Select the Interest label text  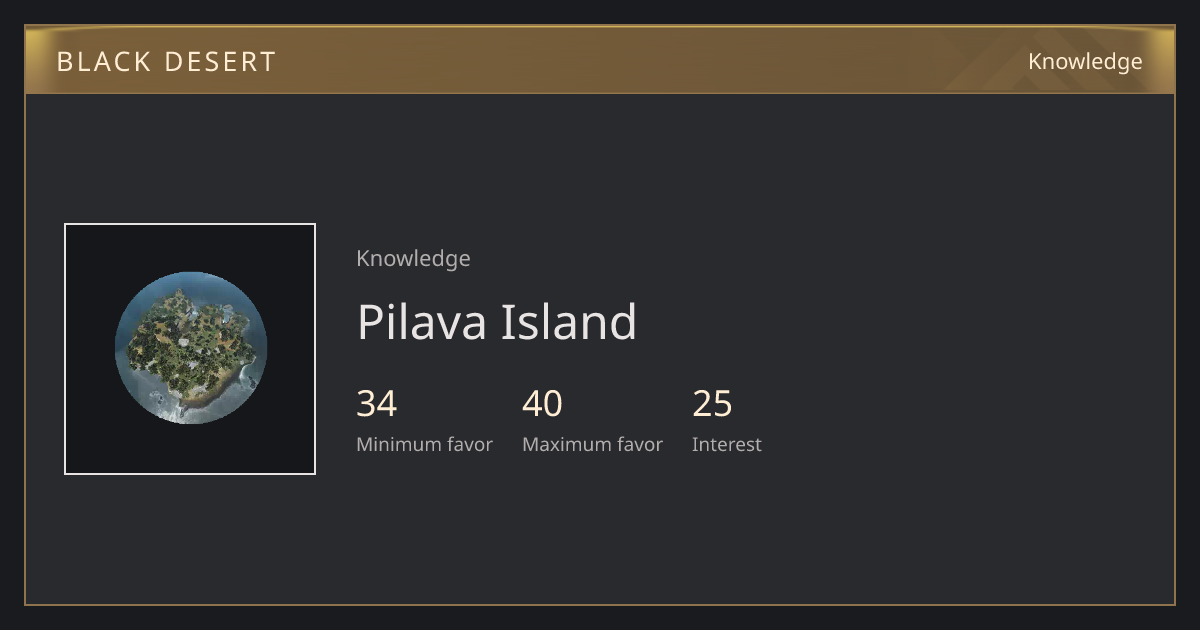point(727,445)
